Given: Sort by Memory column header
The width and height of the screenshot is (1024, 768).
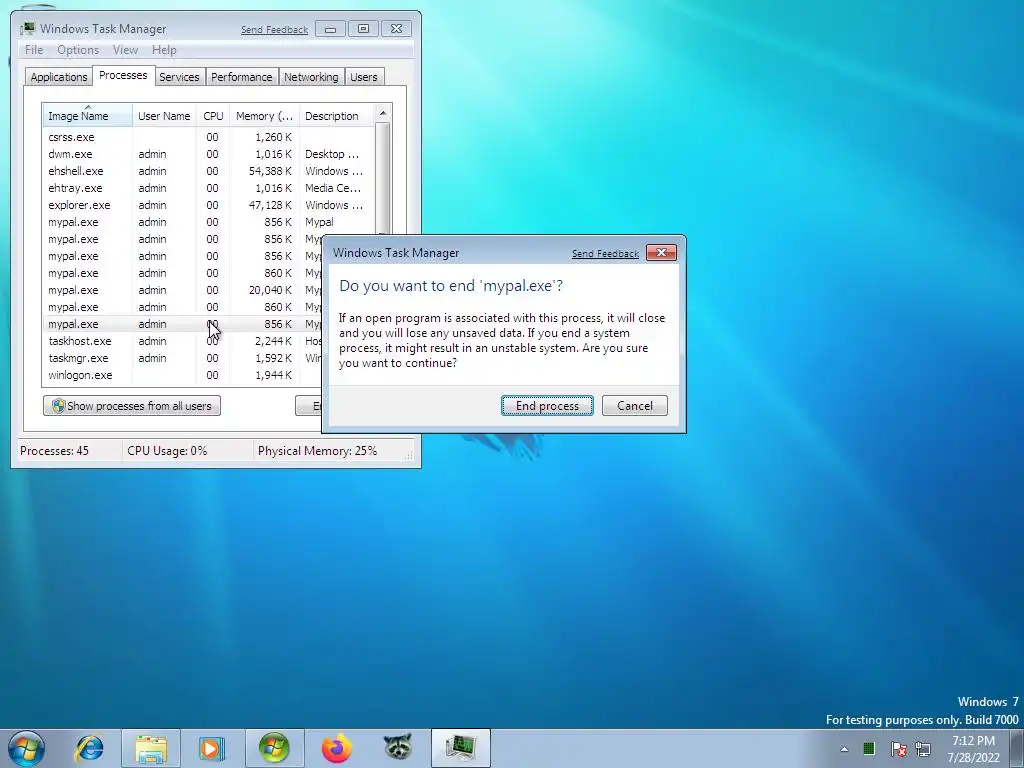Looking at the screenshot, I should coord(264,116).
